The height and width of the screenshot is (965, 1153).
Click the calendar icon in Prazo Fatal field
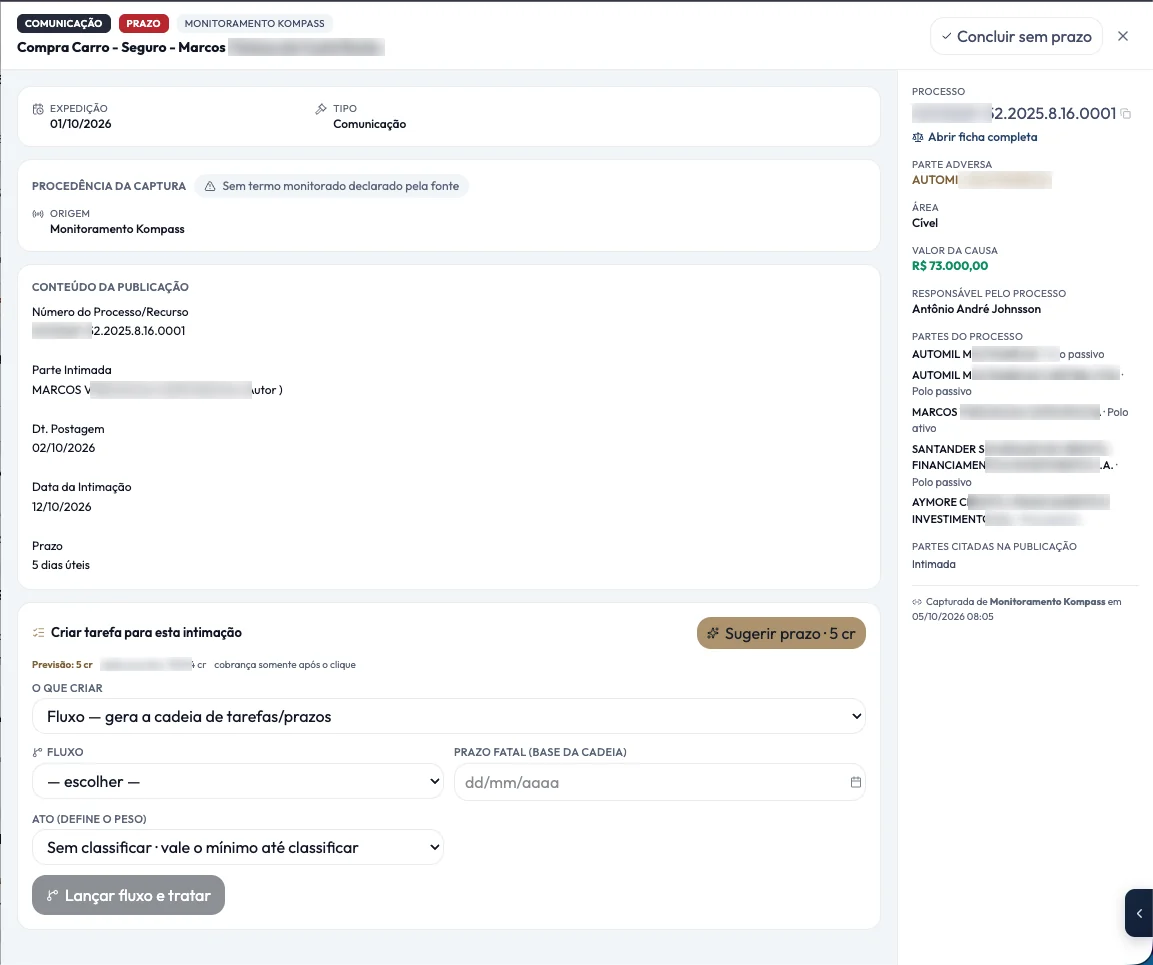pos(856,782)
